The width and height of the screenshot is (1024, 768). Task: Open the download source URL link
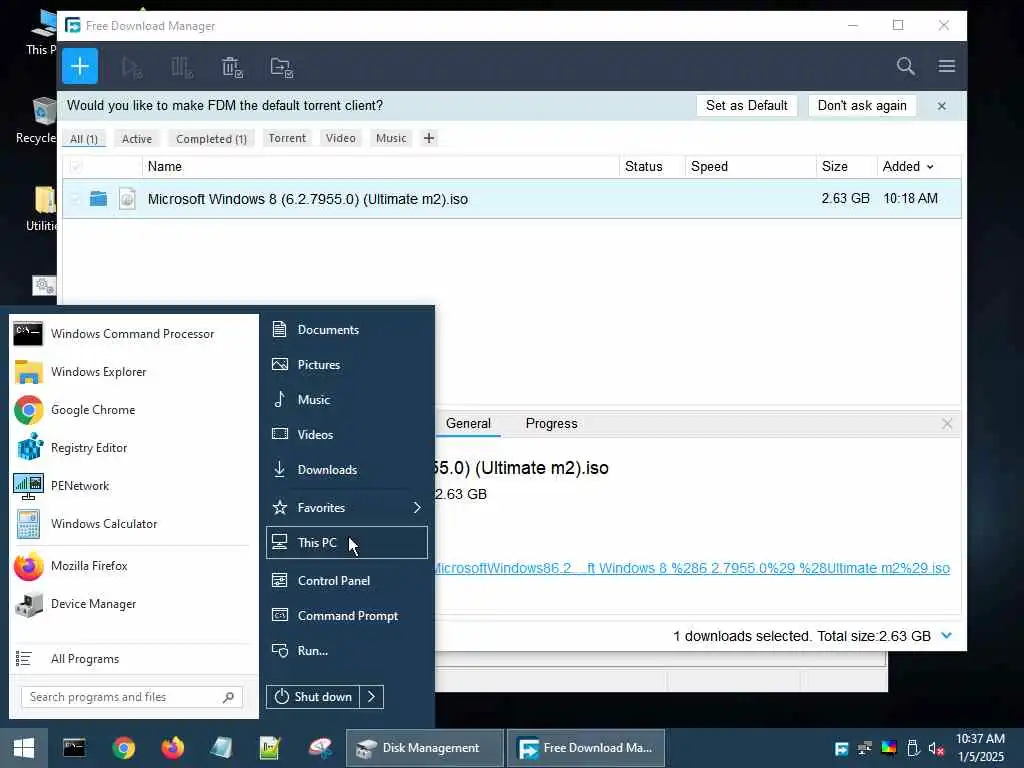tap(692, 568)
